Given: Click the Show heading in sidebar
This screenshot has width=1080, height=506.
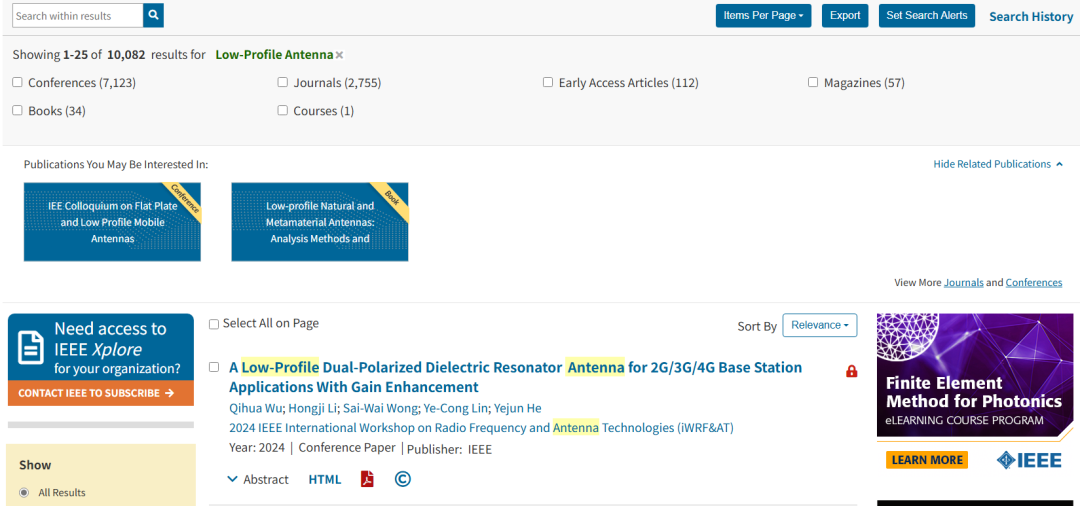Looking at the screenshot, I should pos(35,465).
